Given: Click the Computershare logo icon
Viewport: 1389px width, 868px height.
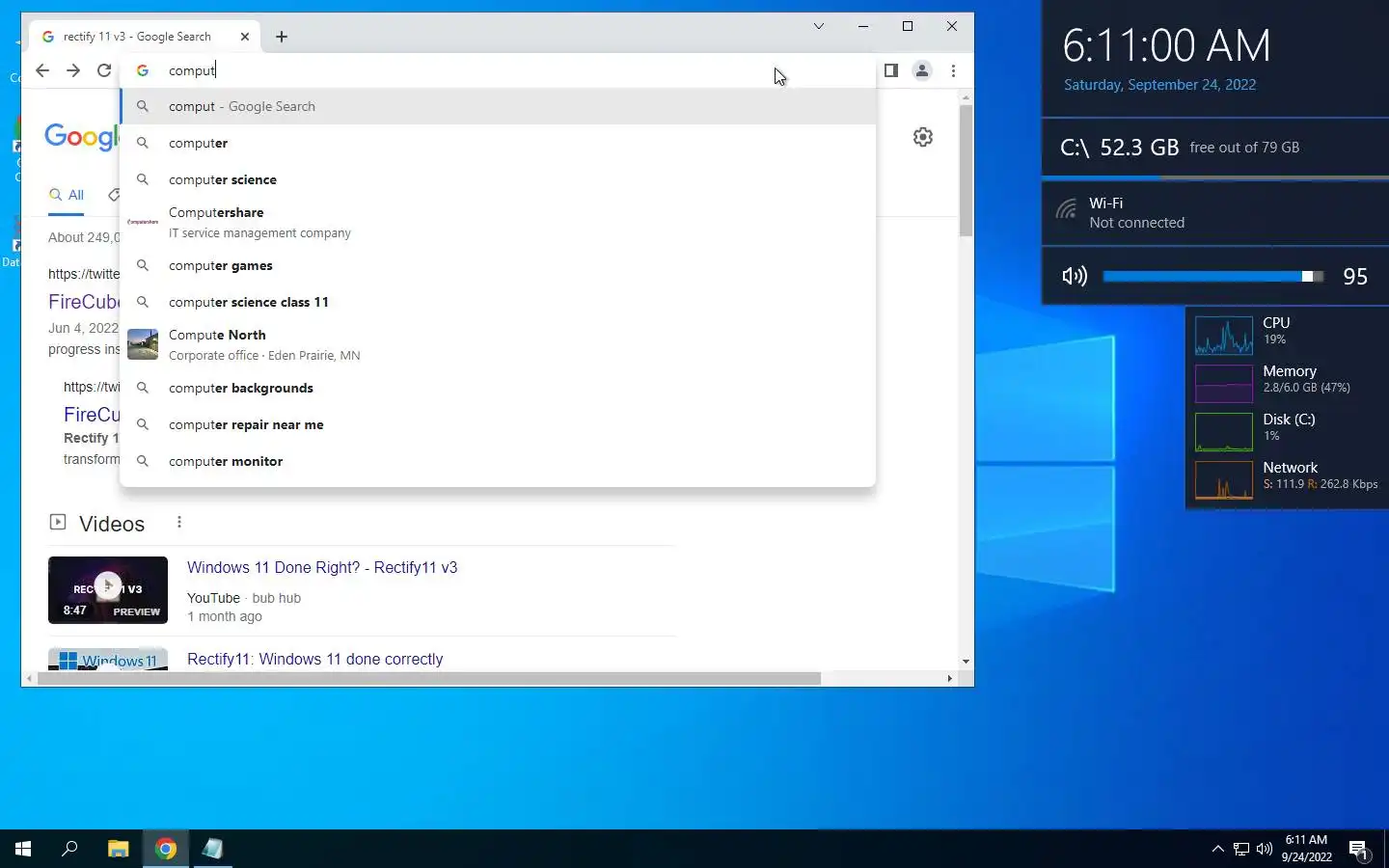Looking at the screenshot, I should coord(143,222).
